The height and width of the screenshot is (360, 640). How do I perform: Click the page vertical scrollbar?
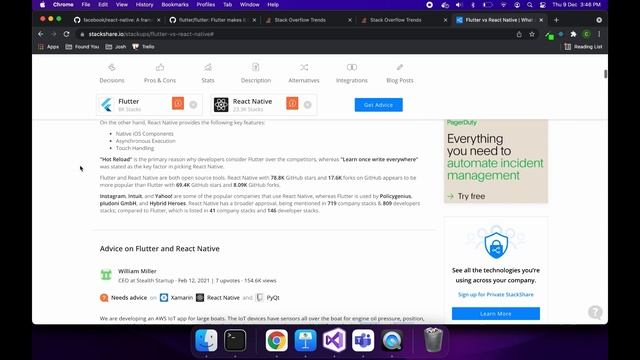click(605, 74)
